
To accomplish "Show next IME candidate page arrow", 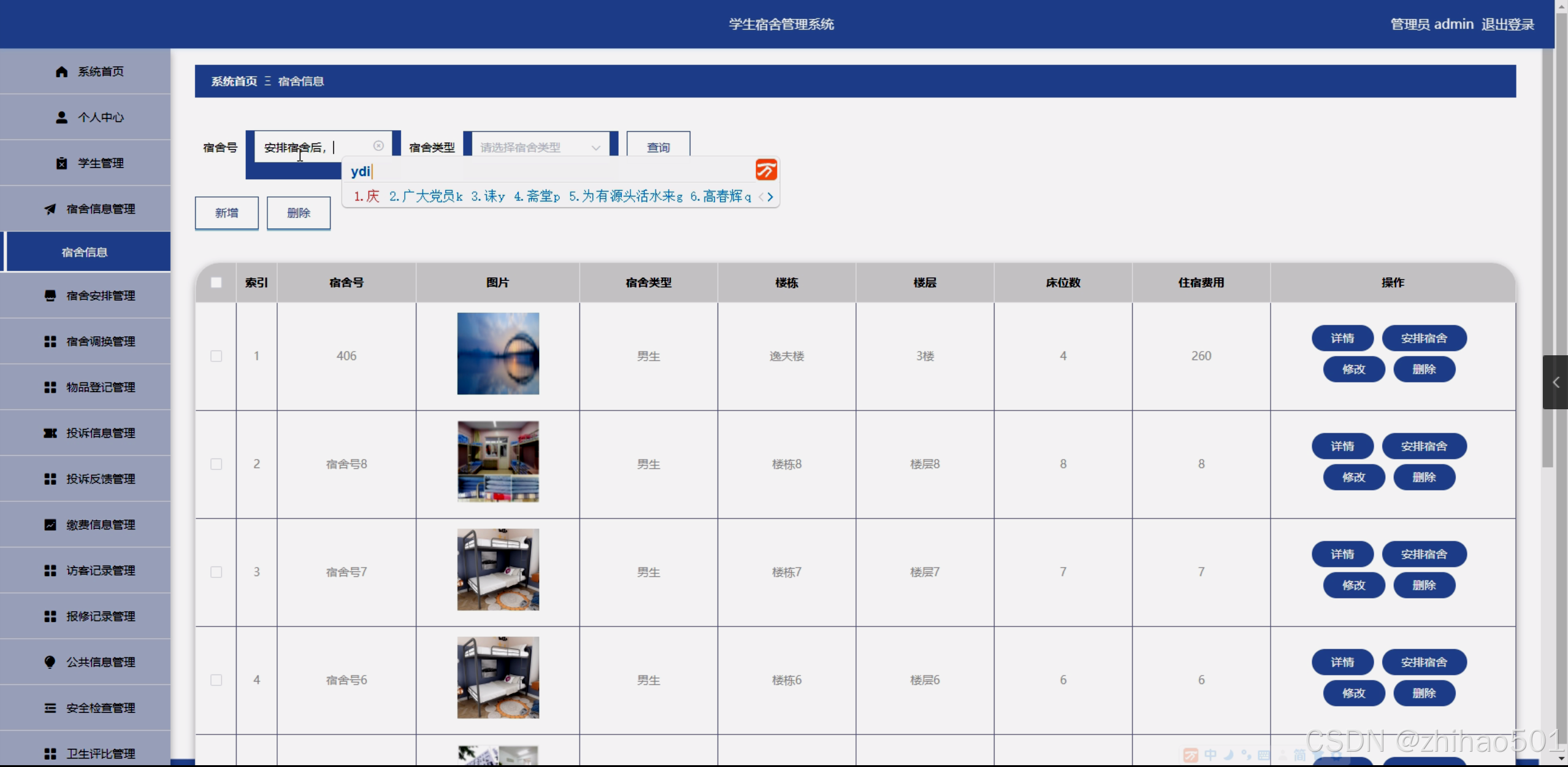I will coord(771,197).
